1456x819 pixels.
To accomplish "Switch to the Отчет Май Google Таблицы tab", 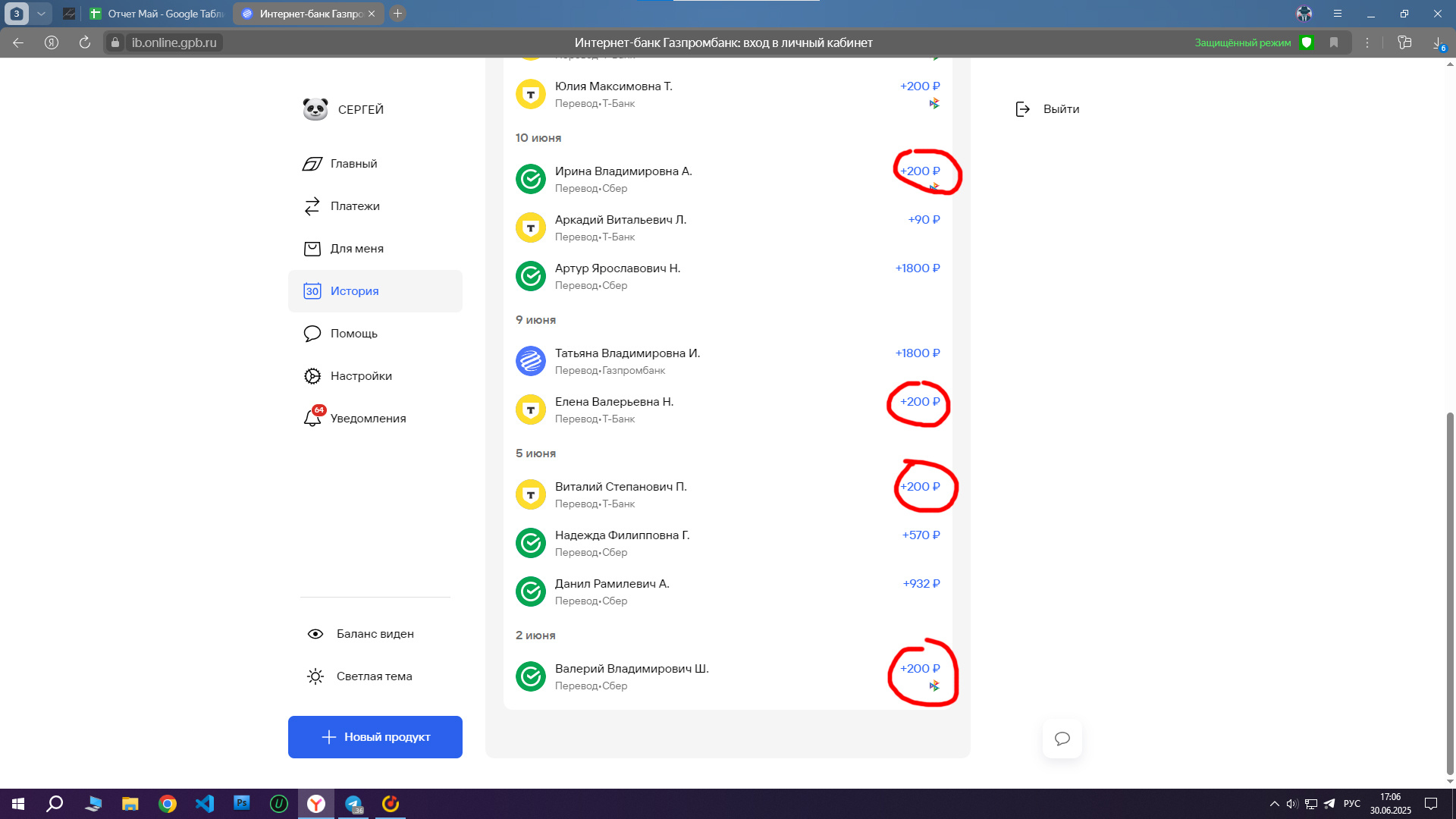I will tap(156, 14).
